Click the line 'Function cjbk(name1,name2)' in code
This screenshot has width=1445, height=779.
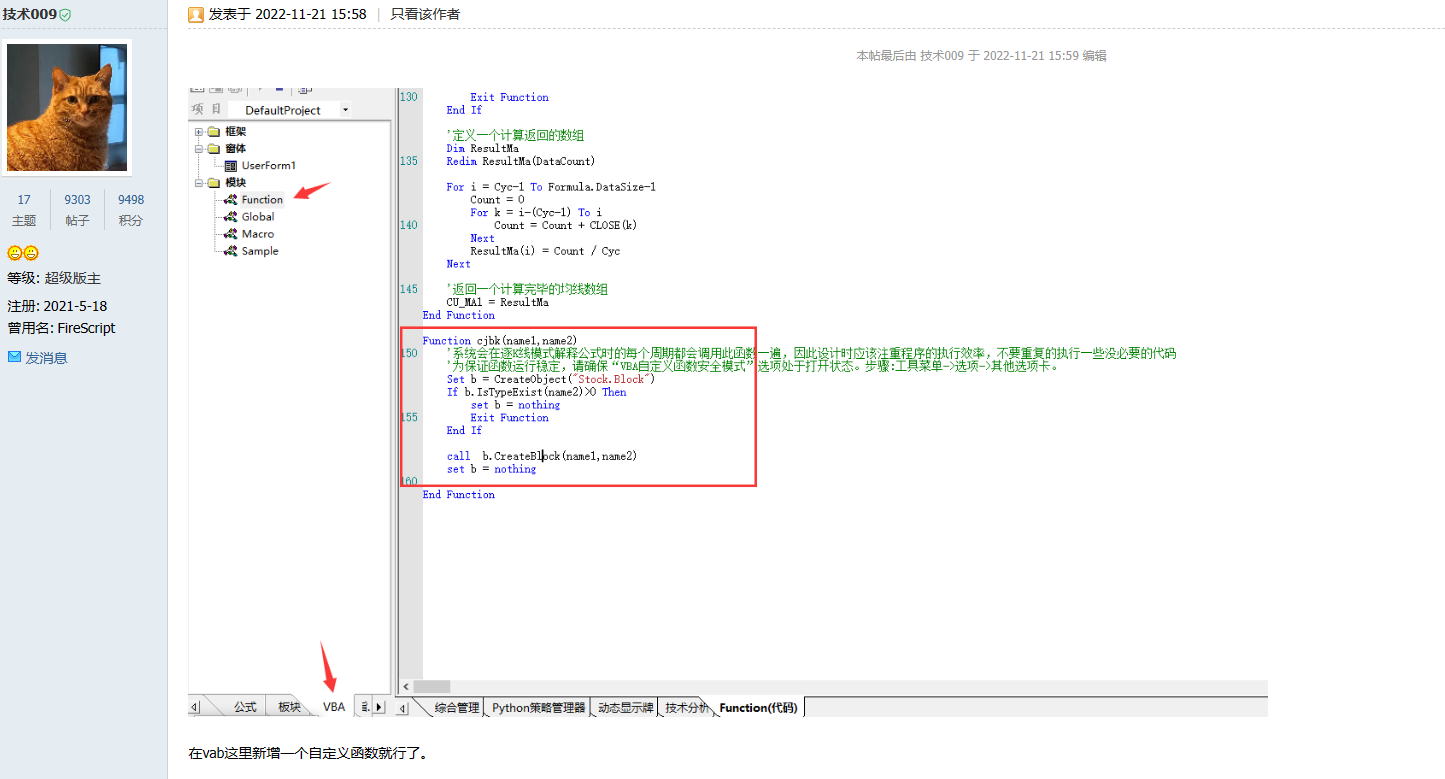[500, 341]
